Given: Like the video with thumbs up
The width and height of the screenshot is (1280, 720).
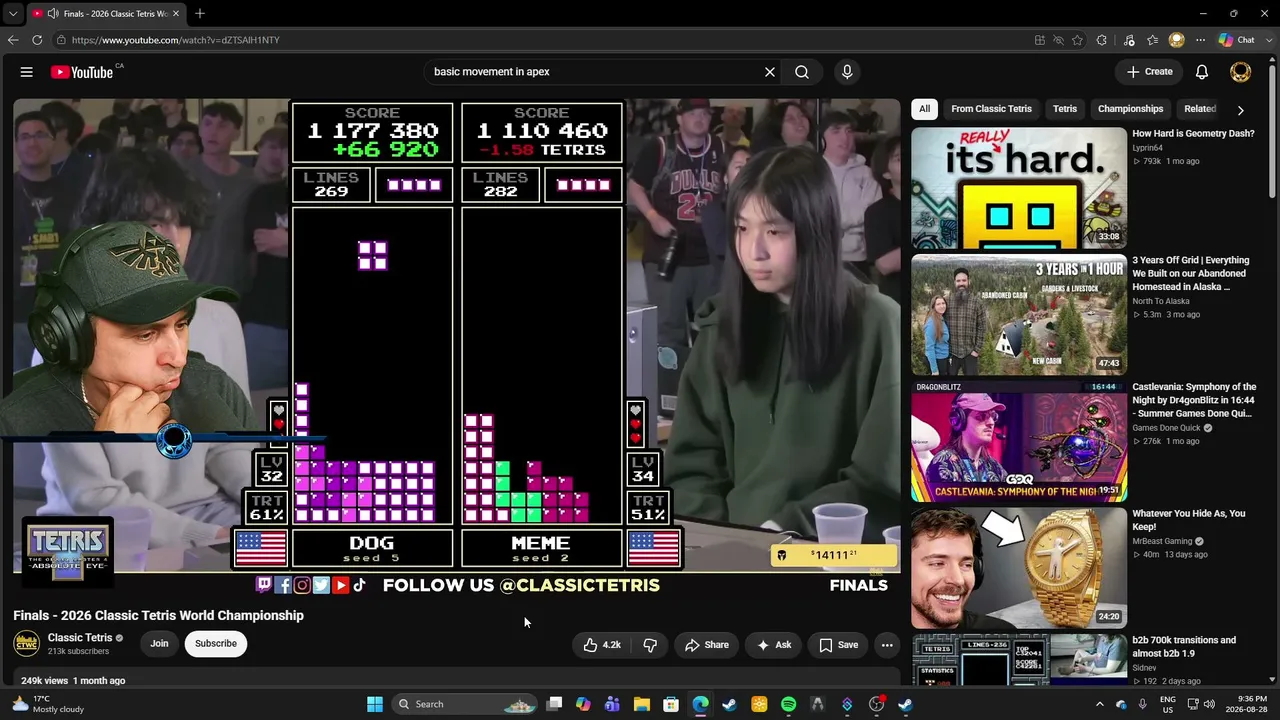Looking at the screenshot, I should point(602,645).
